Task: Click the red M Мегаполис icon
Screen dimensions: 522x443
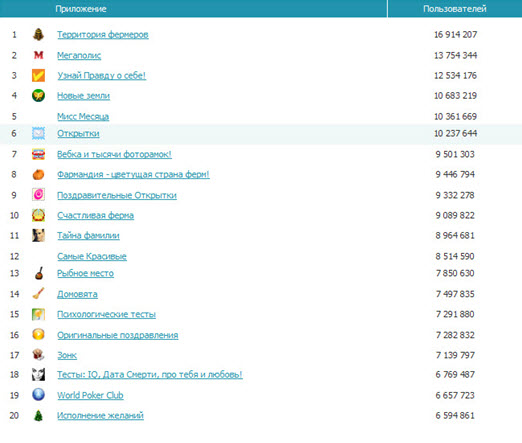Action: click(38, 55)
